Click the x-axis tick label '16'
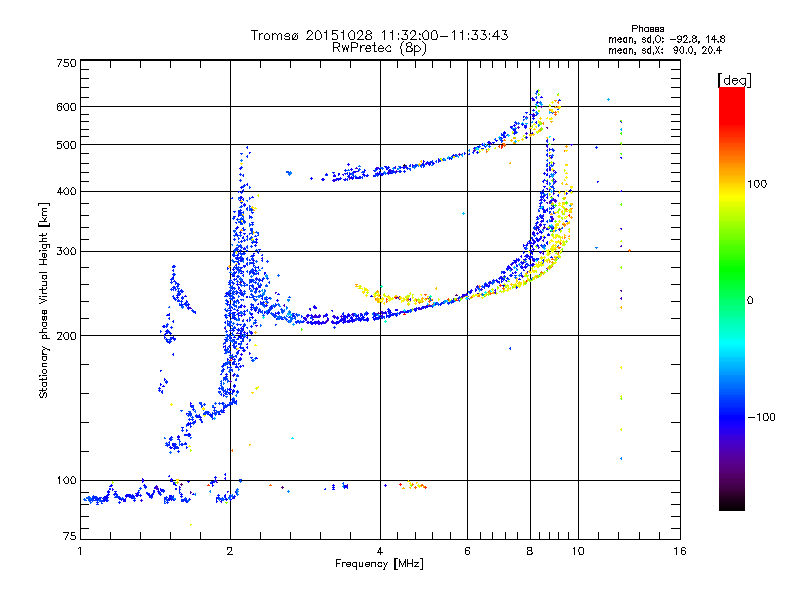800x600 pixels. [680, 551]
